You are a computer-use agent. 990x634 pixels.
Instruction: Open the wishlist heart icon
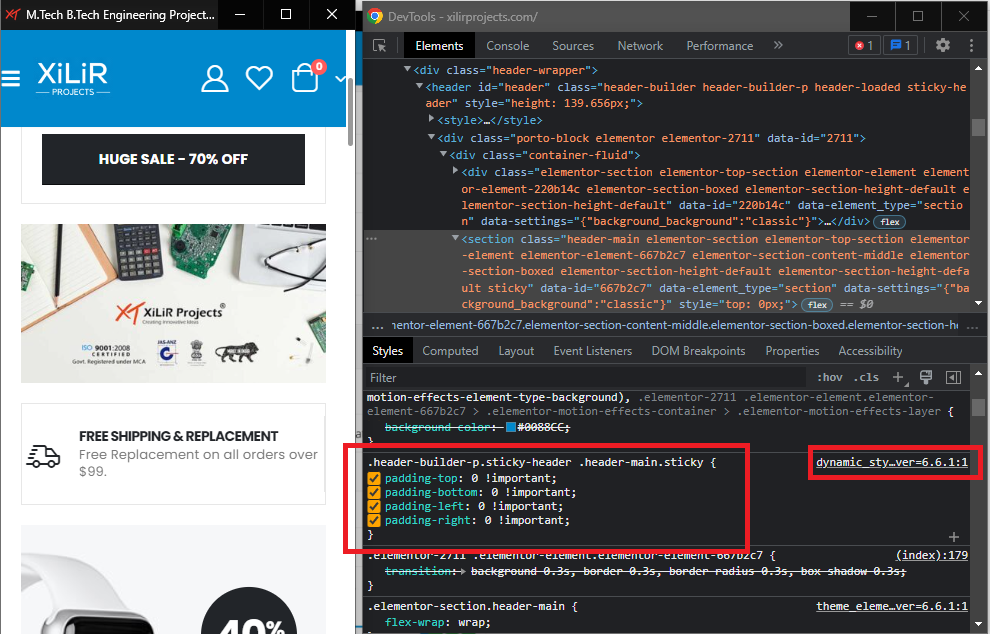pyautogui.click(x=259, y=78)
